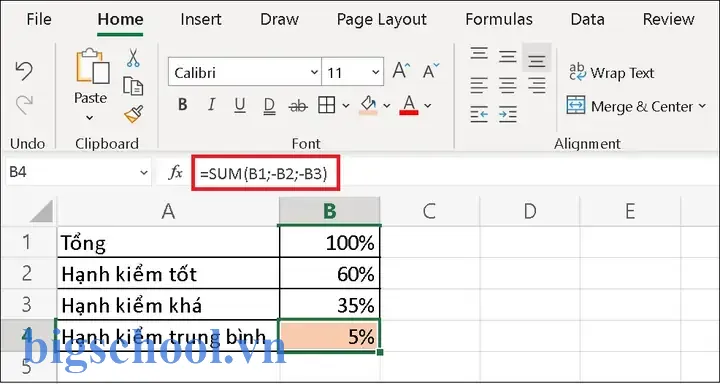
Task: Select row 1 header
Action: pos(28,242)
